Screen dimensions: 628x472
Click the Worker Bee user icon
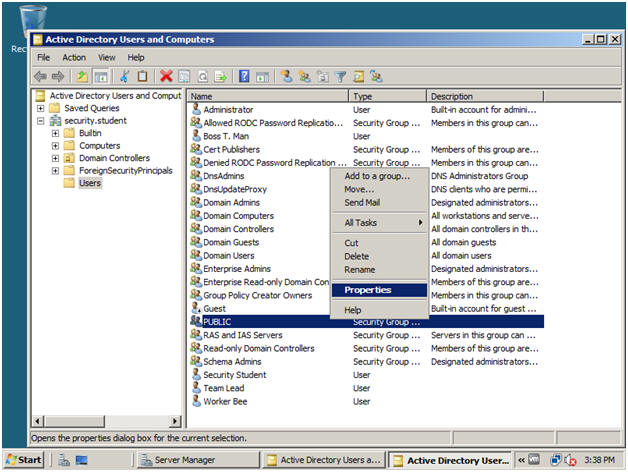tap(196, 401)
